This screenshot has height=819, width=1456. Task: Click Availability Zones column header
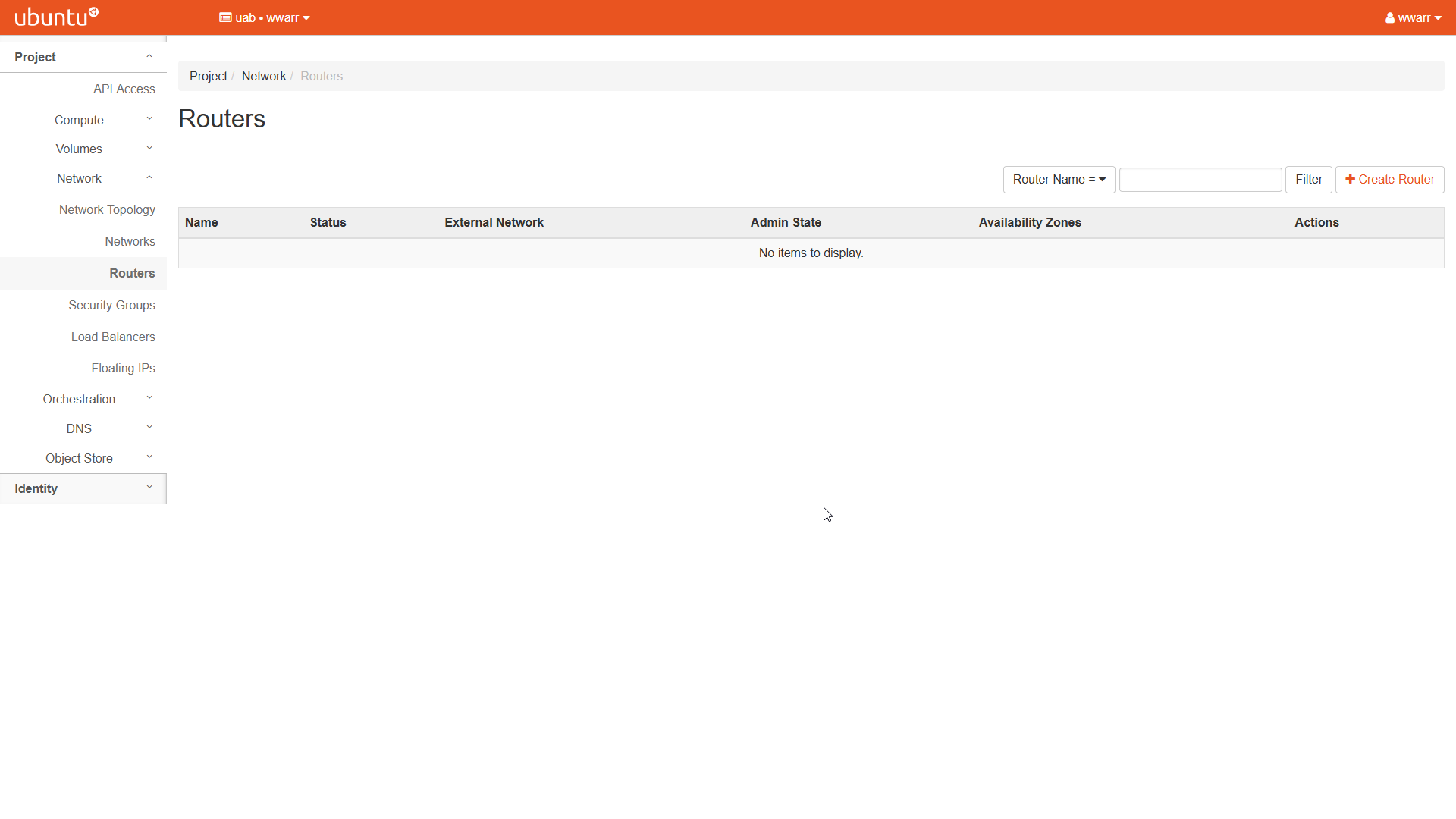pos(1030,222)
